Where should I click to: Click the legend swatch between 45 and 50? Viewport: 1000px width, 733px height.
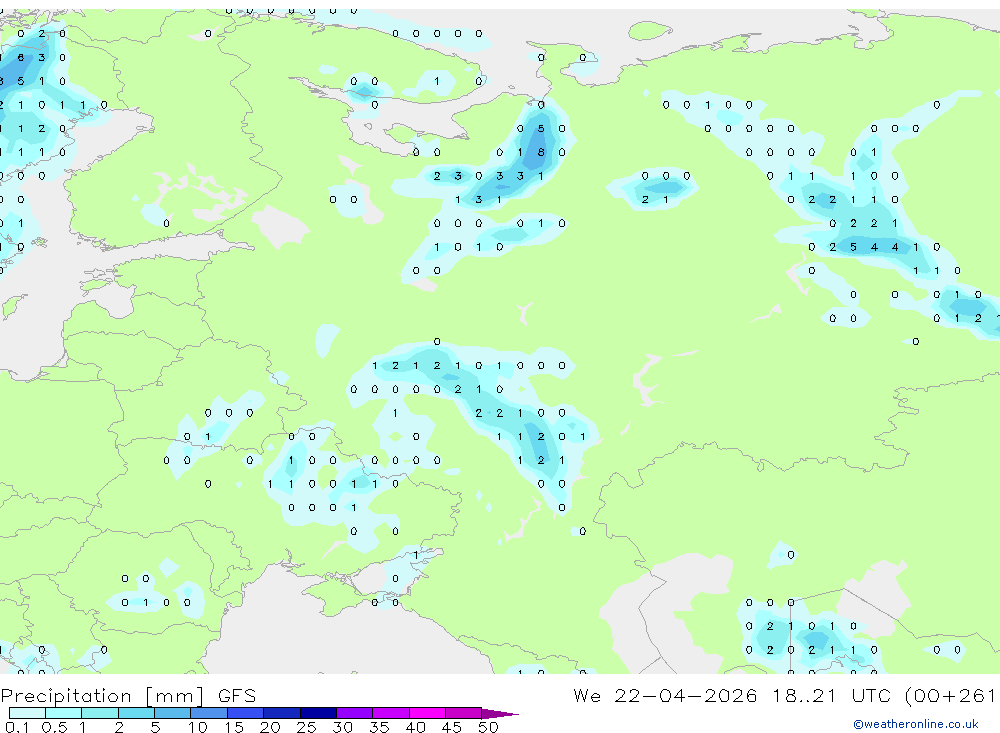point(464,713)
